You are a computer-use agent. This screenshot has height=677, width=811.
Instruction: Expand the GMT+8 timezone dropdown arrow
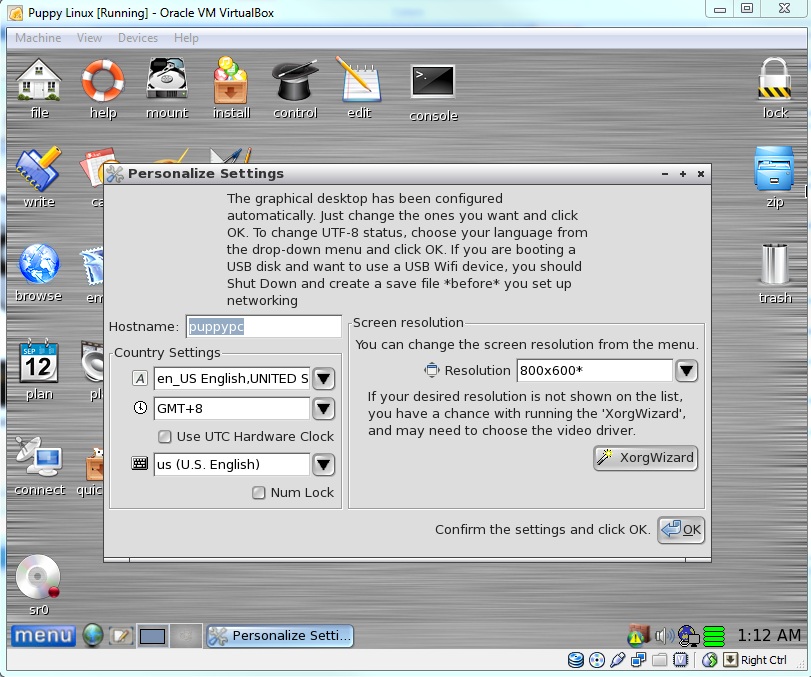324,409
